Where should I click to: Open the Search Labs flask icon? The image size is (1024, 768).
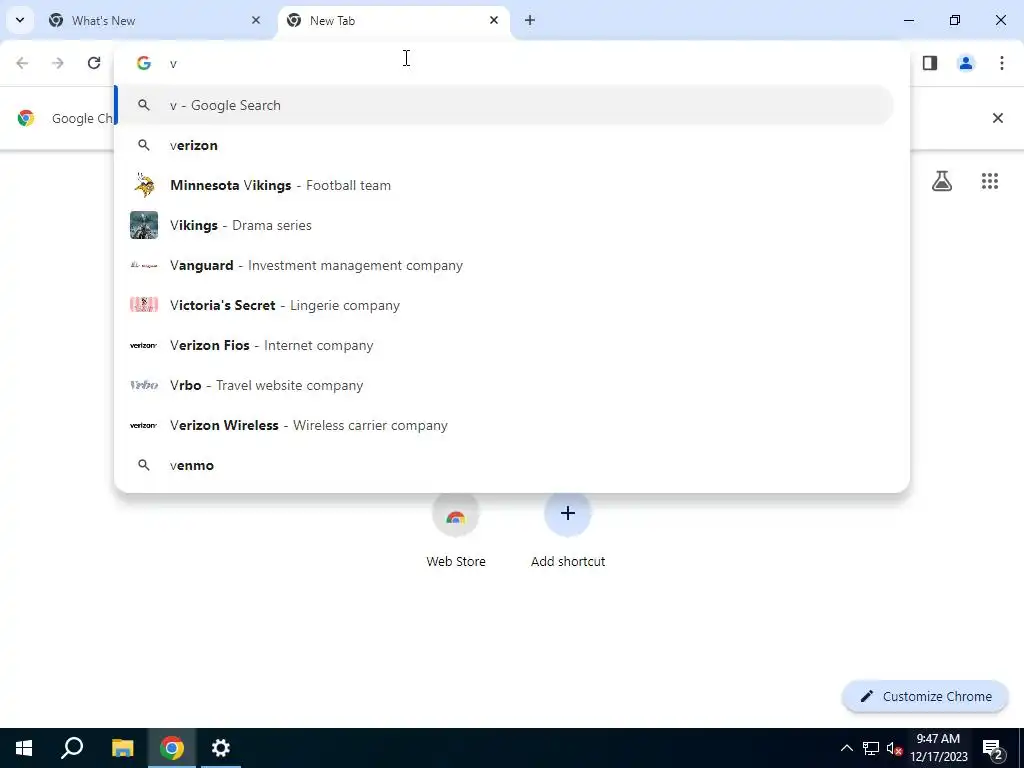click(942, 181)
